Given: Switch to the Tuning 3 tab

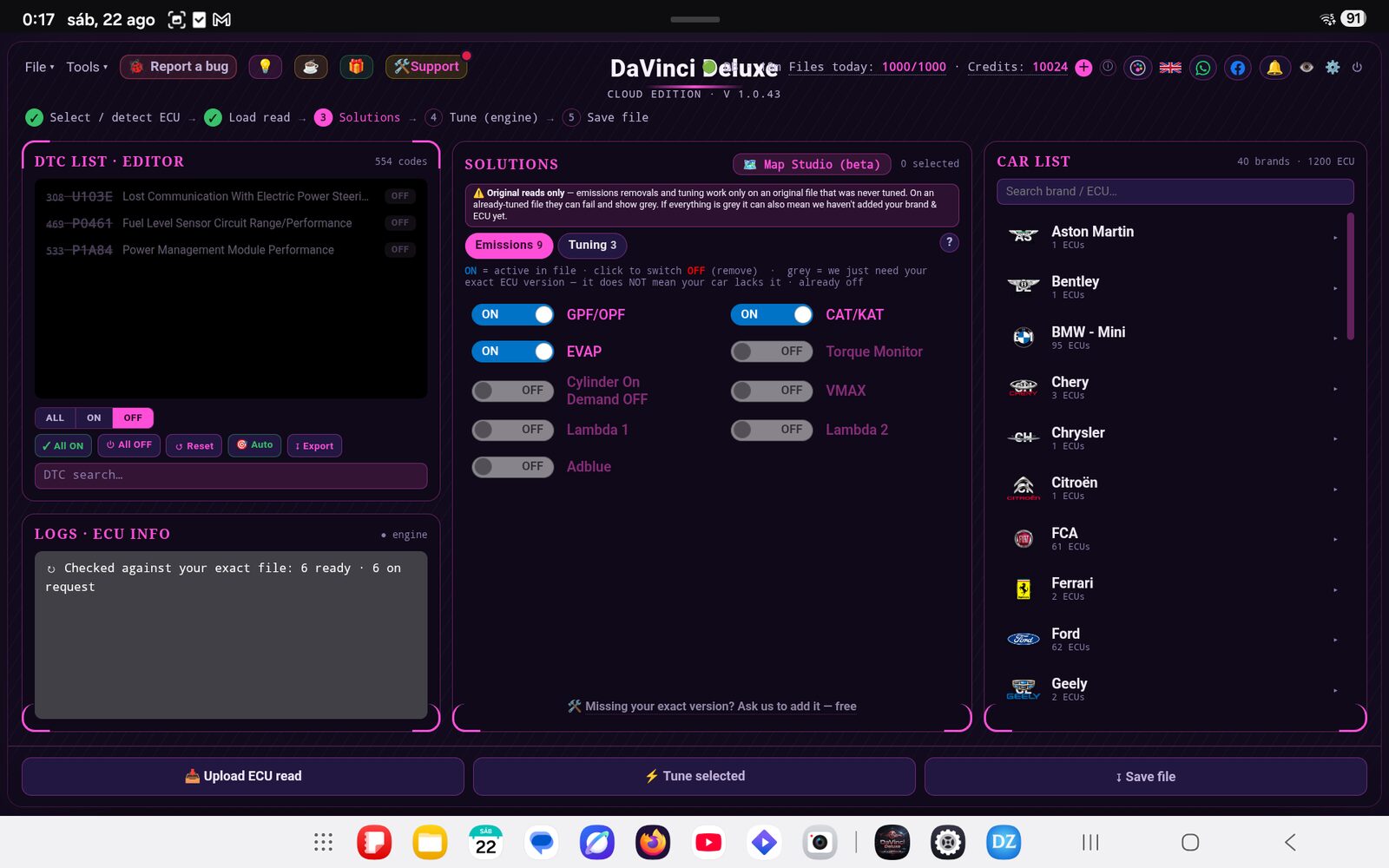Looking at the screenshot, I should pyautogui.click(x=592, y=246).
